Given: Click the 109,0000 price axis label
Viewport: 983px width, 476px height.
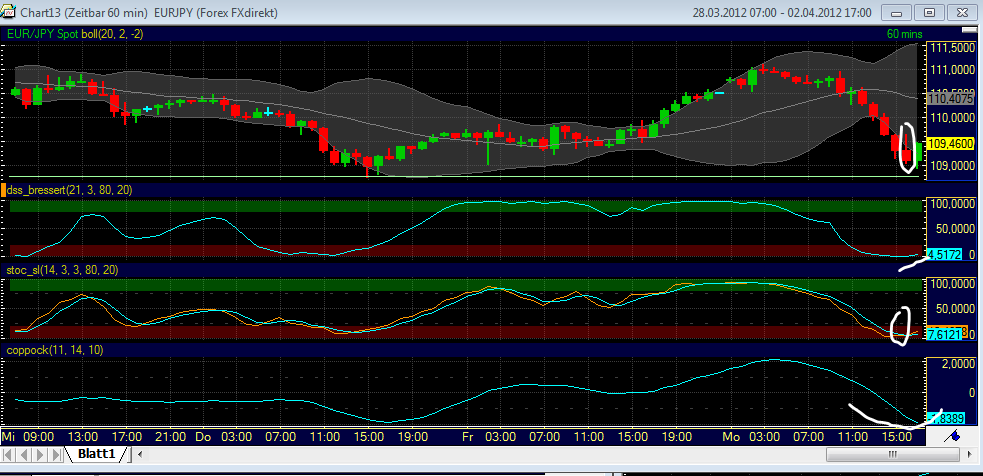Looking at the screenshot, I should (953, 166).
